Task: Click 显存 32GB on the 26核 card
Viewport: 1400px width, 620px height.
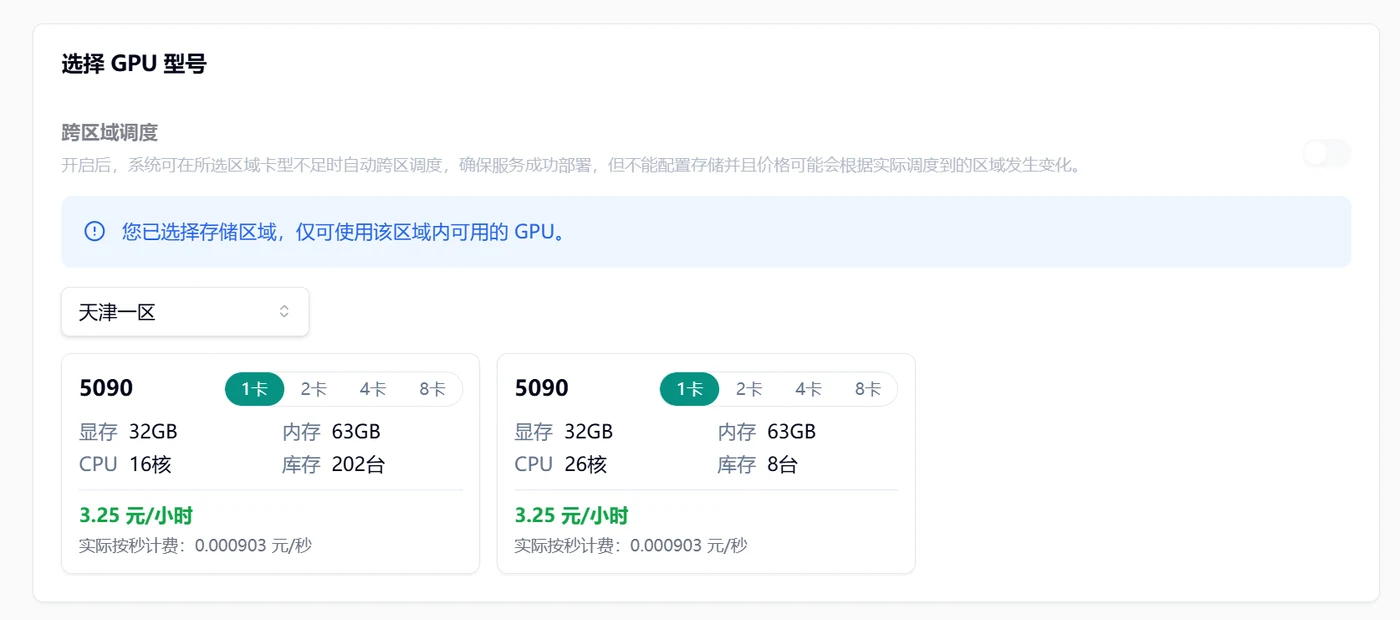Action: pos(564,432)
